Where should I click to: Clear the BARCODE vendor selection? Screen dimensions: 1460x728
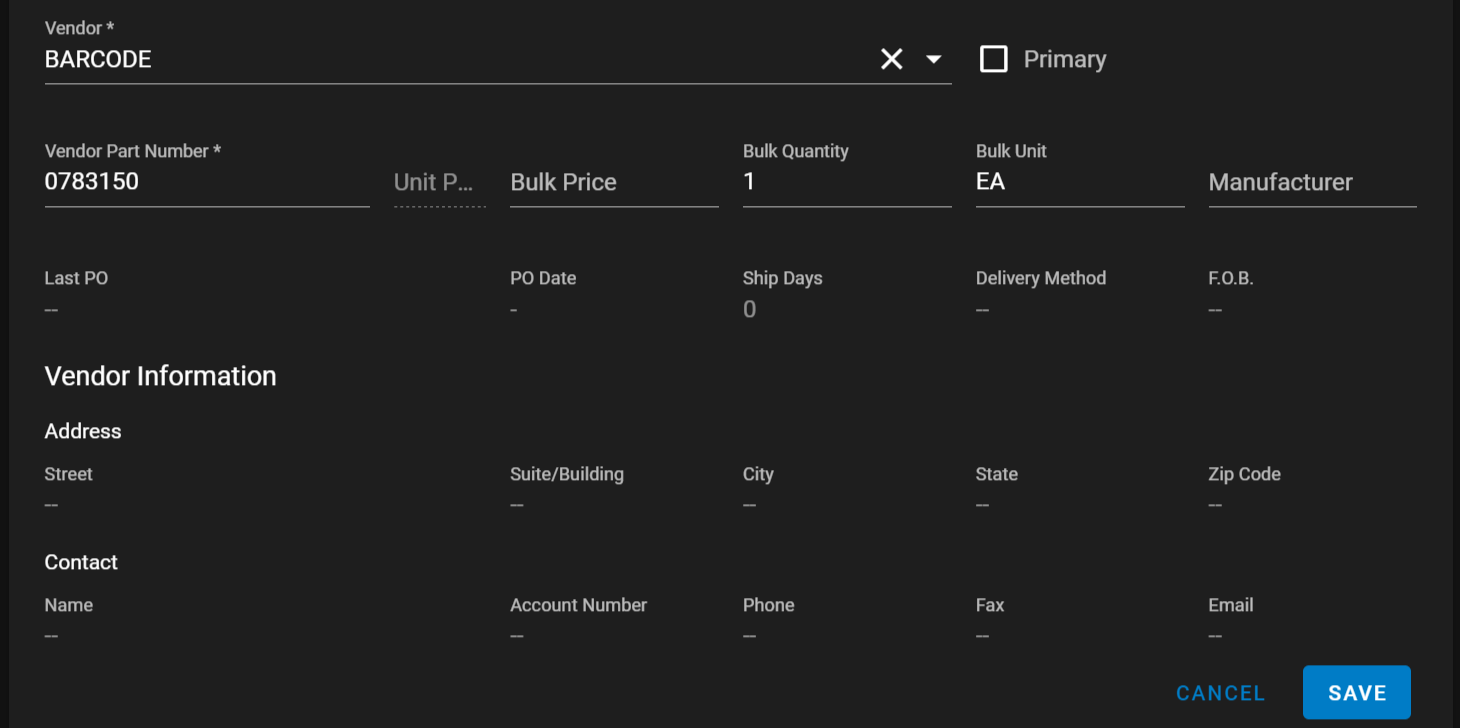tap(891, 60)
